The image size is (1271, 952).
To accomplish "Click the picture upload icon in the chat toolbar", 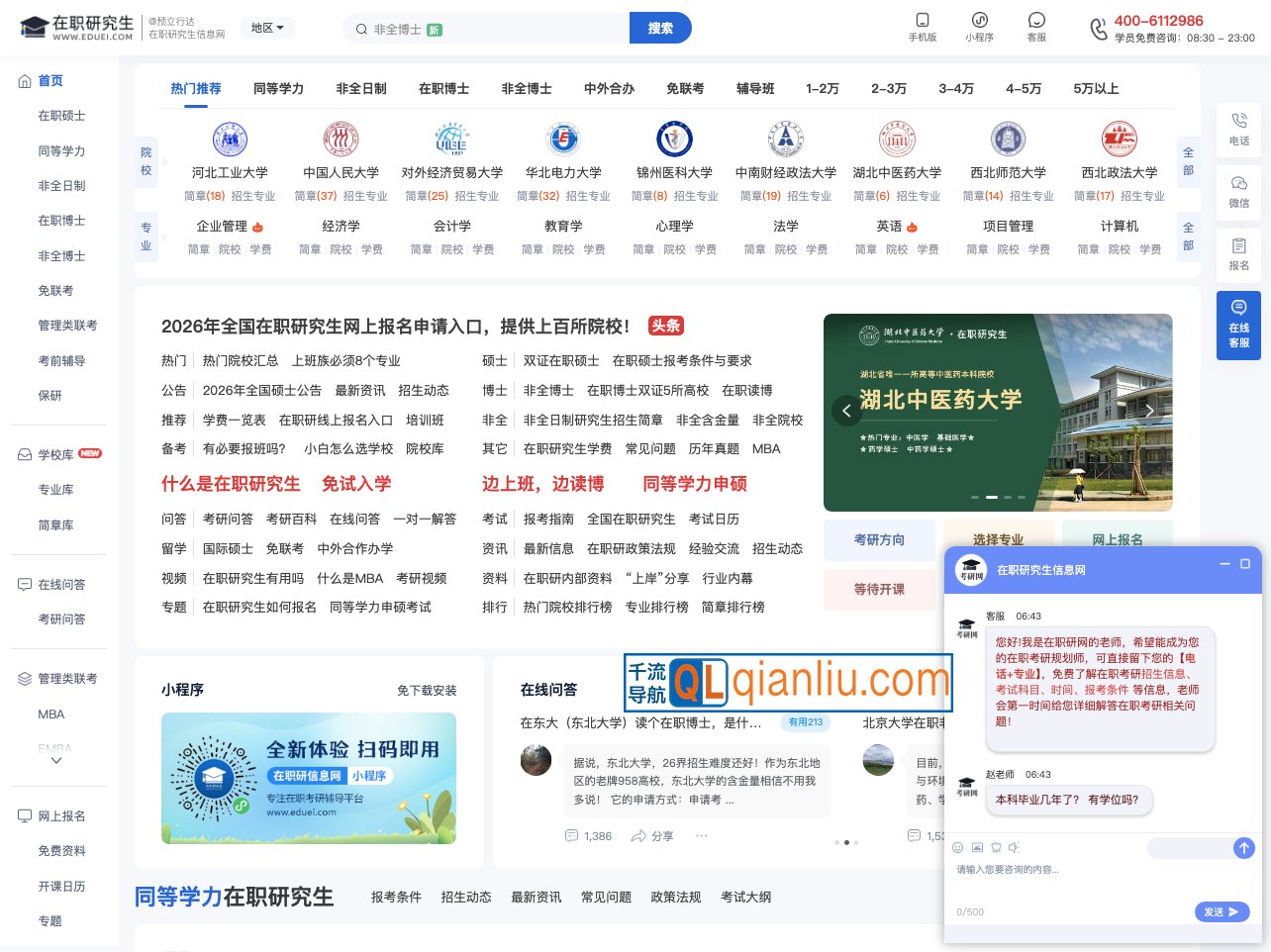I will pyautogui.click(x=977, y=847).
